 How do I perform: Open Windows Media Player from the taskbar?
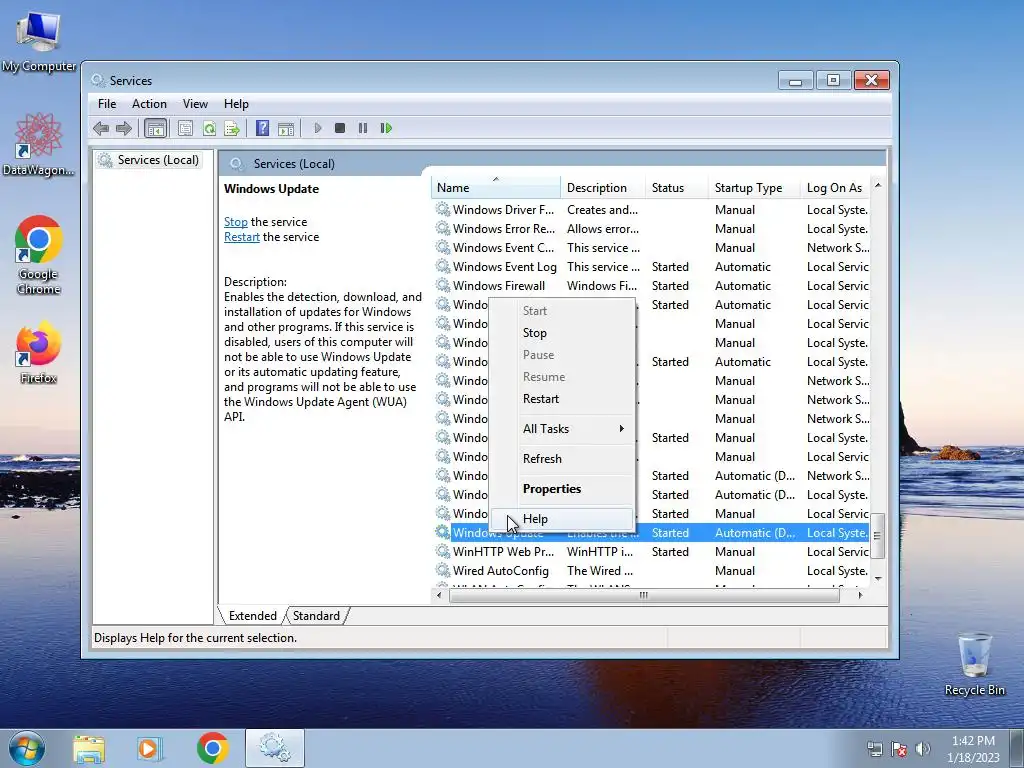coord(149,748)
